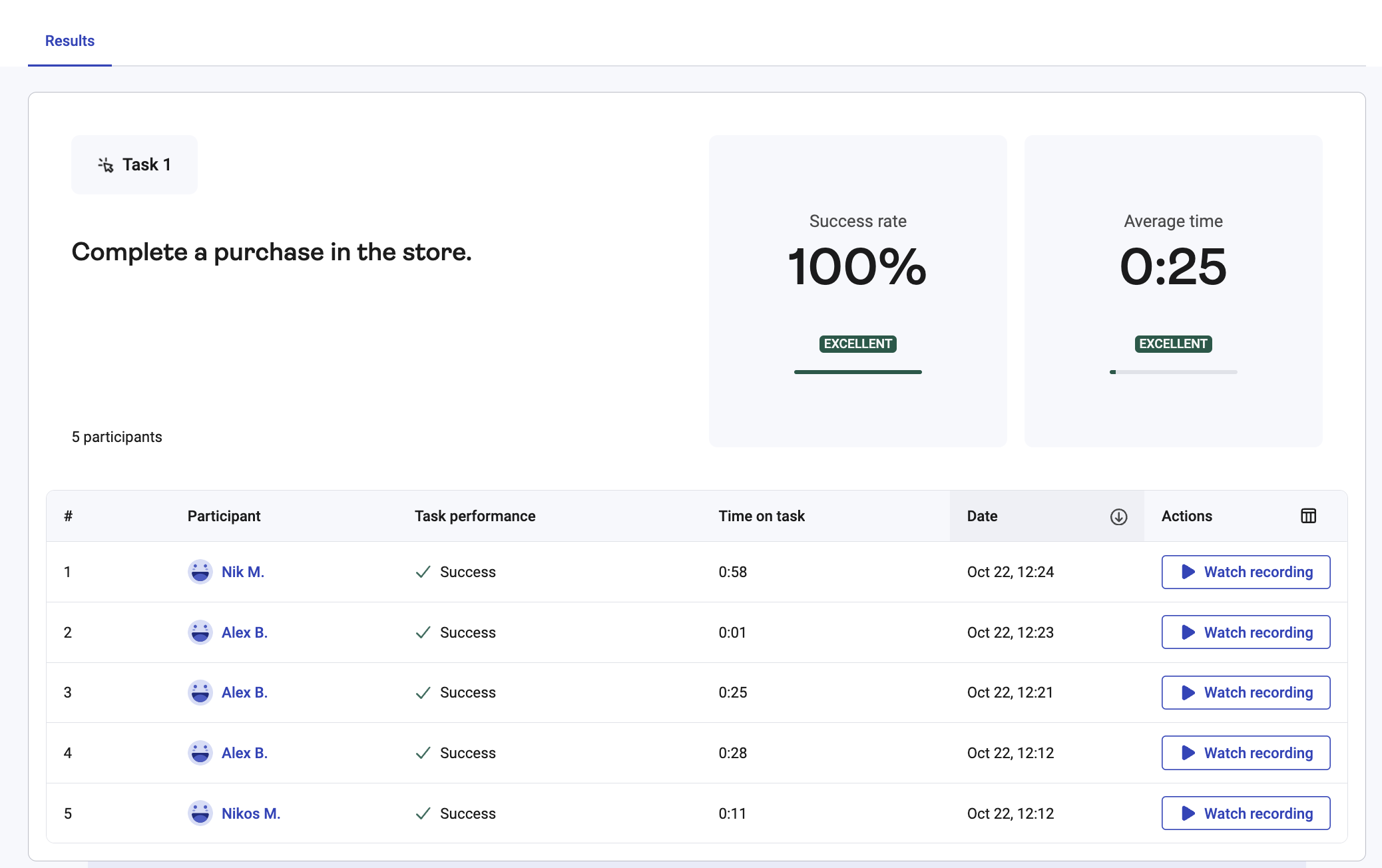Click Alex B.'s avatar in row 2
Image resolution: width=1382 pixels, height=868 pixels.
point(200,632)
